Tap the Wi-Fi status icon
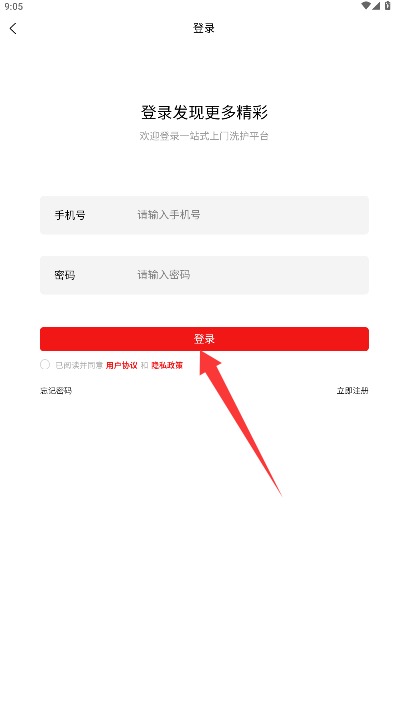407x722 pixels. (366, 6)
